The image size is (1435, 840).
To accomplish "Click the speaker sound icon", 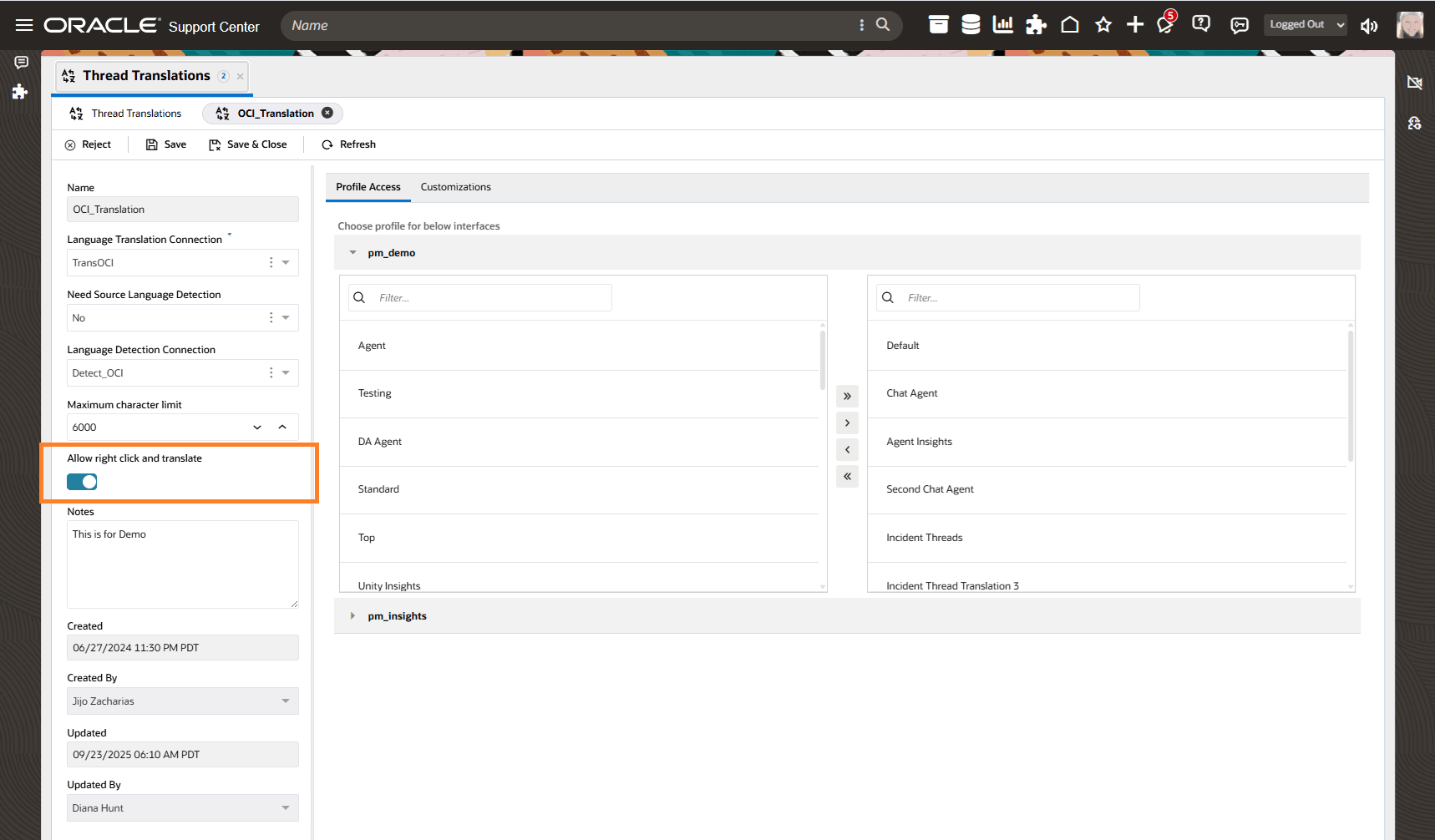I will 1369,26.
